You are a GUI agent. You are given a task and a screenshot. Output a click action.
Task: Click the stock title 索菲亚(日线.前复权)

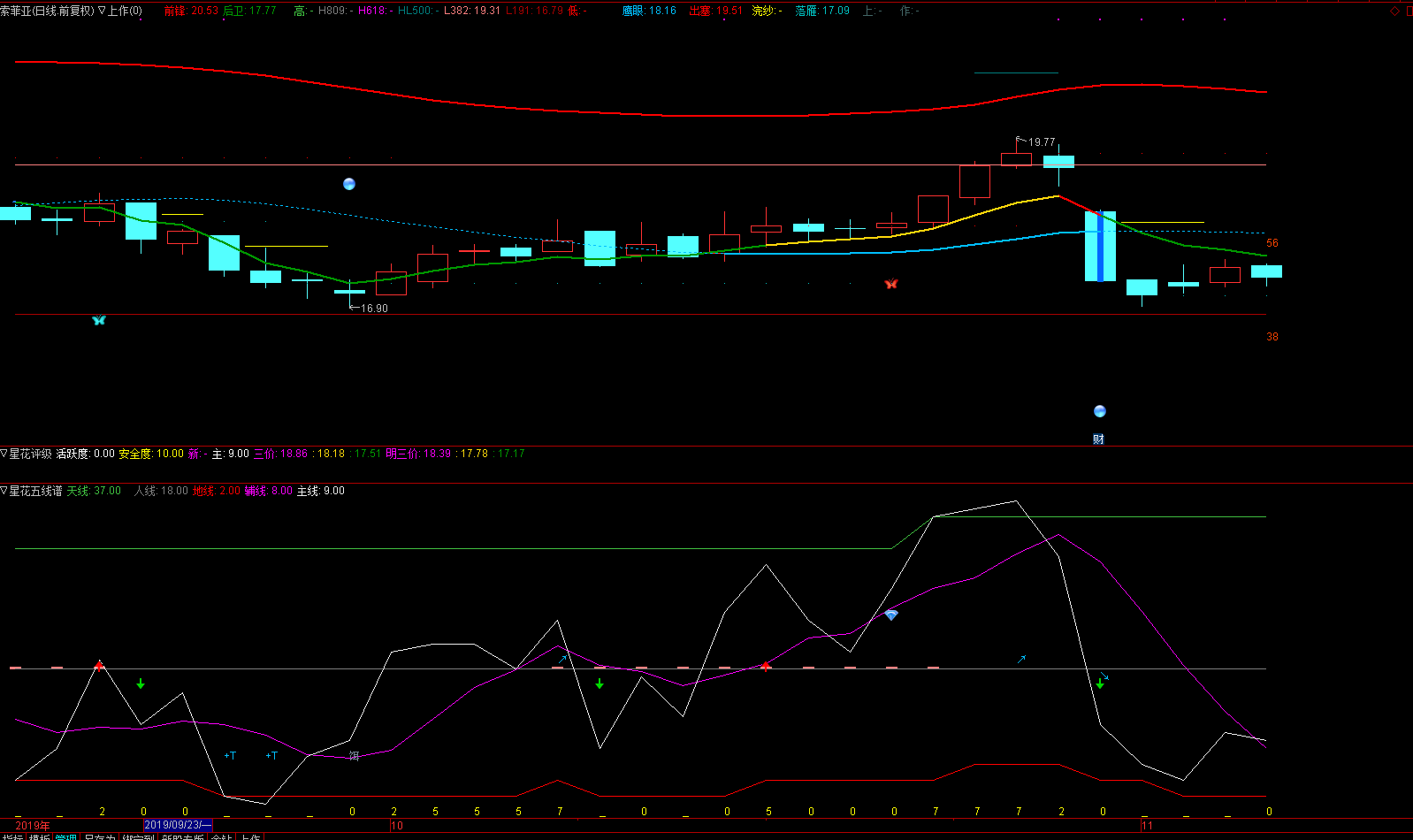(x=47, y=11)
